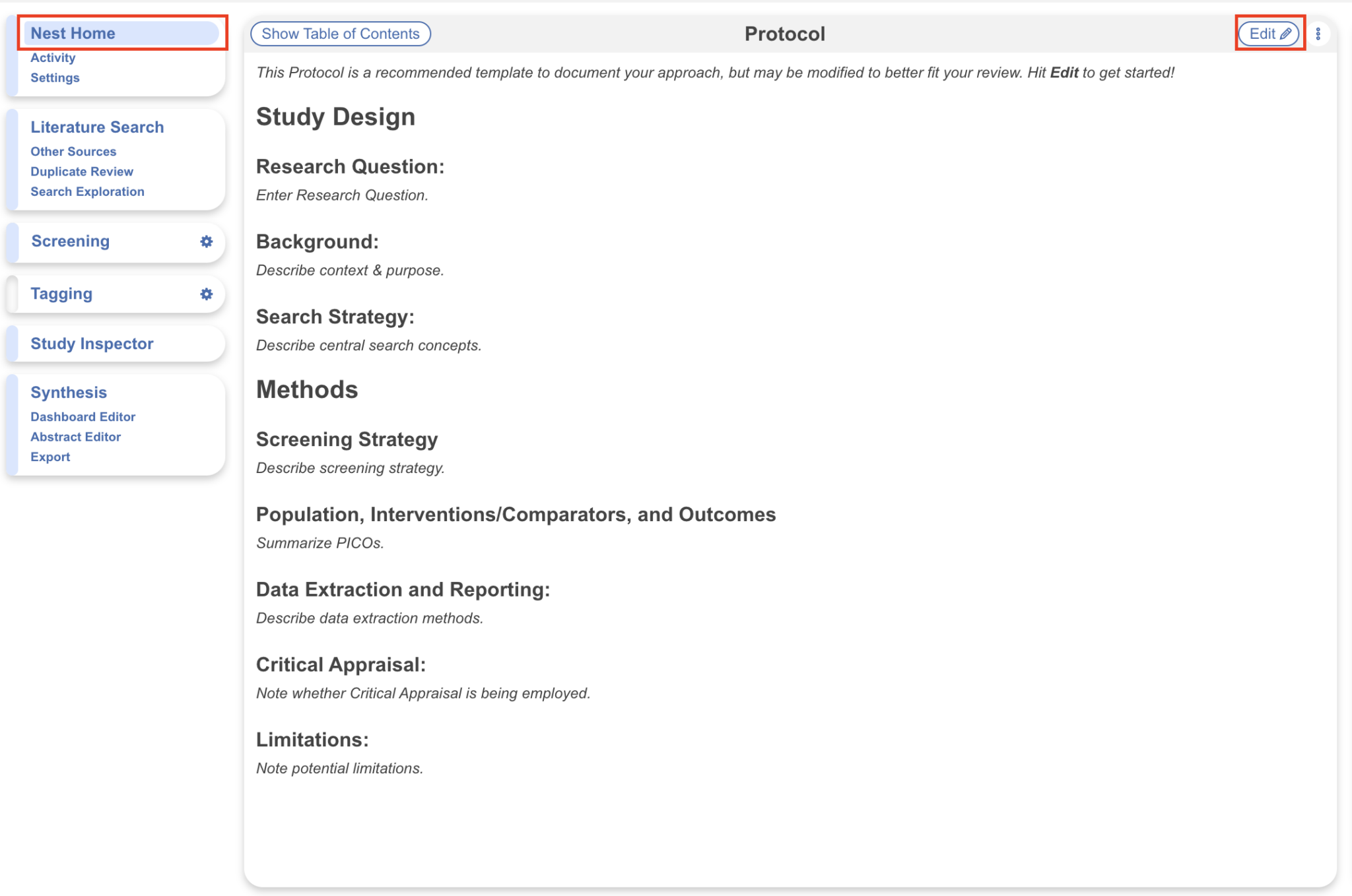Open the Screening module
The width and height of the screenshot is (1352, 896).
71,241
